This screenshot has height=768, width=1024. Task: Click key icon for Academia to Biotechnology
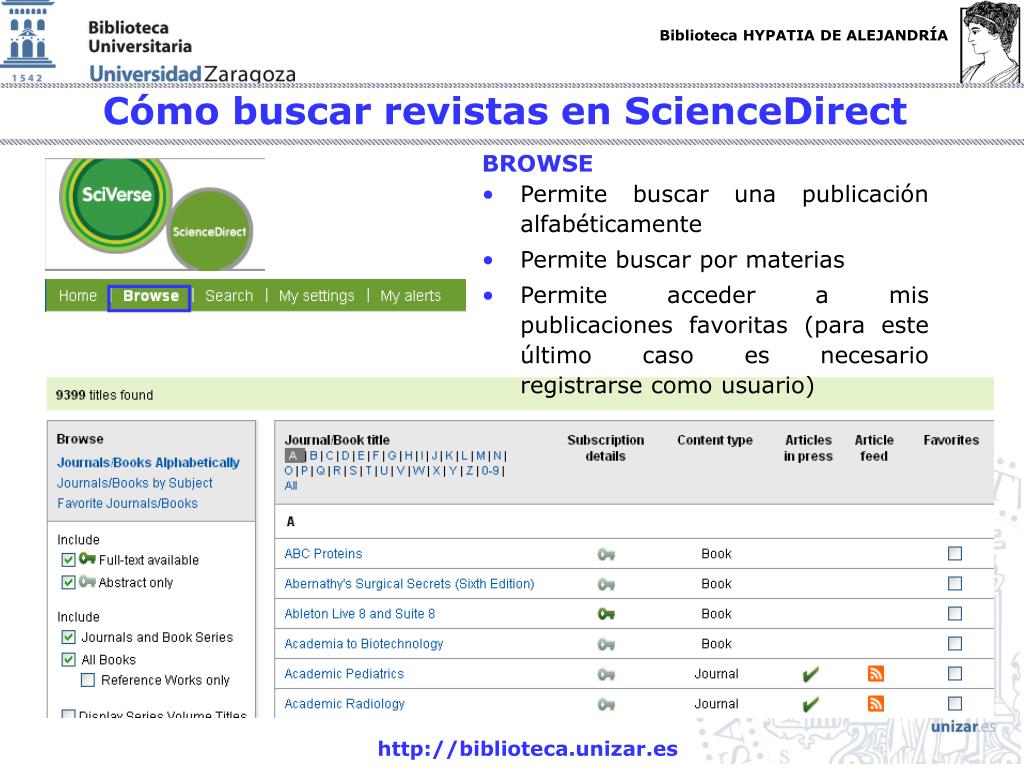[x=606, y=645]
